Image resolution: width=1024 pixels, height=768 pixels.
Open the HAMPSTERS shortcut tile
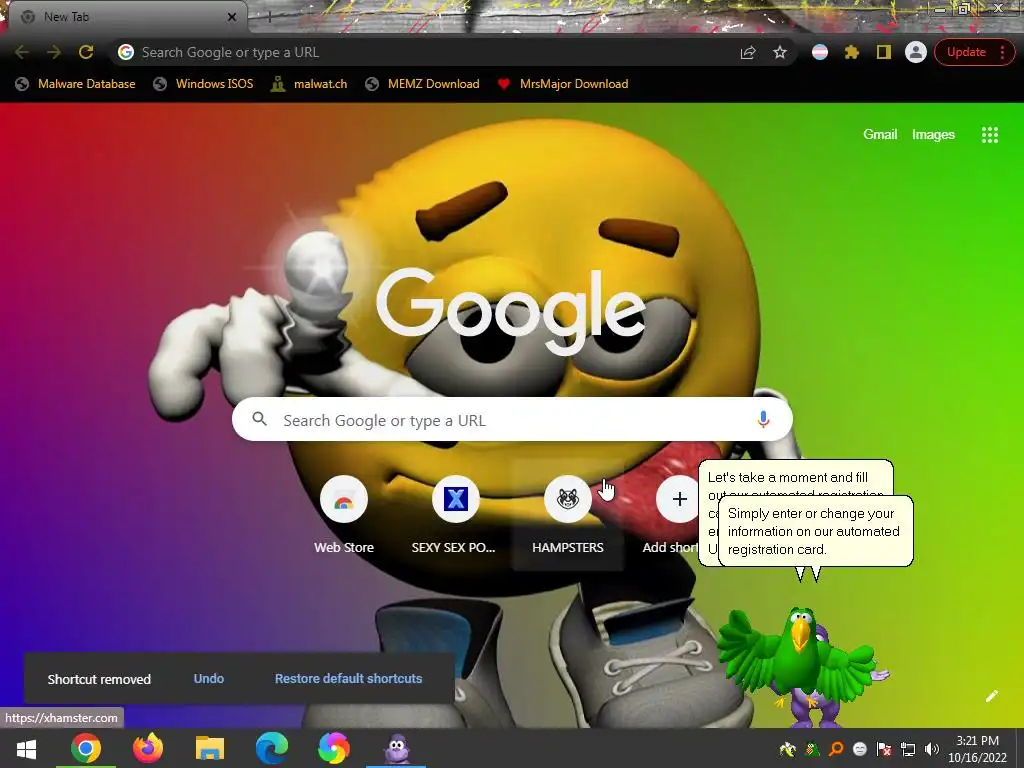[x=568, y=515]
